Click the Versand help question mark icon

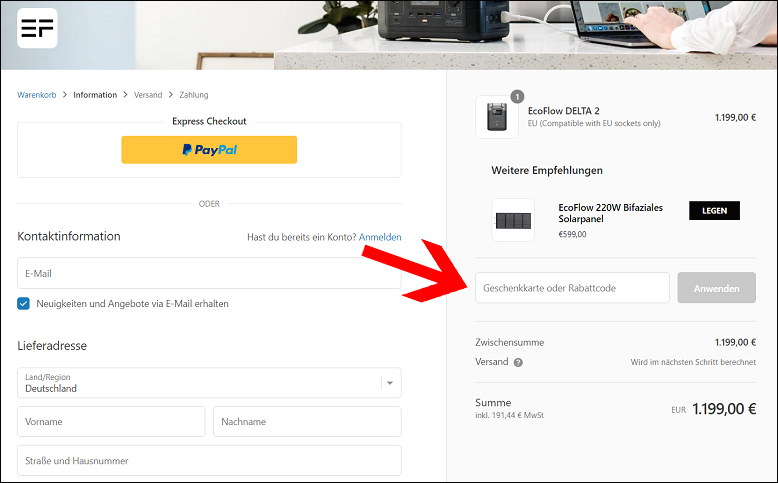tap(518, 362)
